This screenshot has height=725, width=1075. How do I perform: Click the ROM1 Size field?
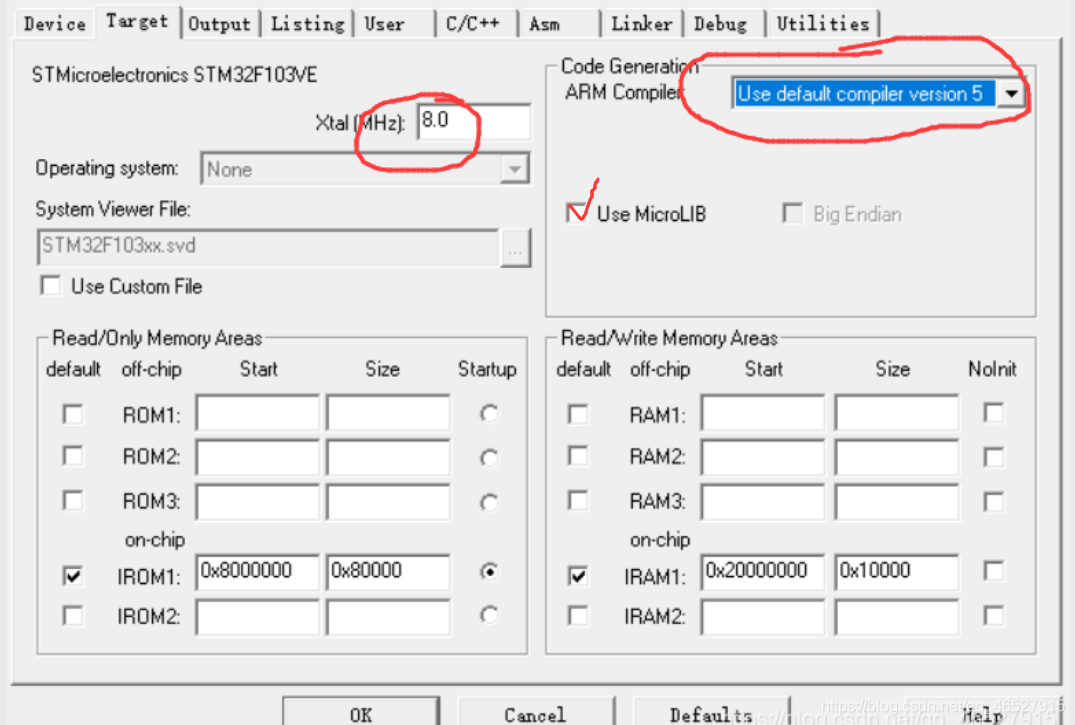pyautogui.click(x=388, y=413)
